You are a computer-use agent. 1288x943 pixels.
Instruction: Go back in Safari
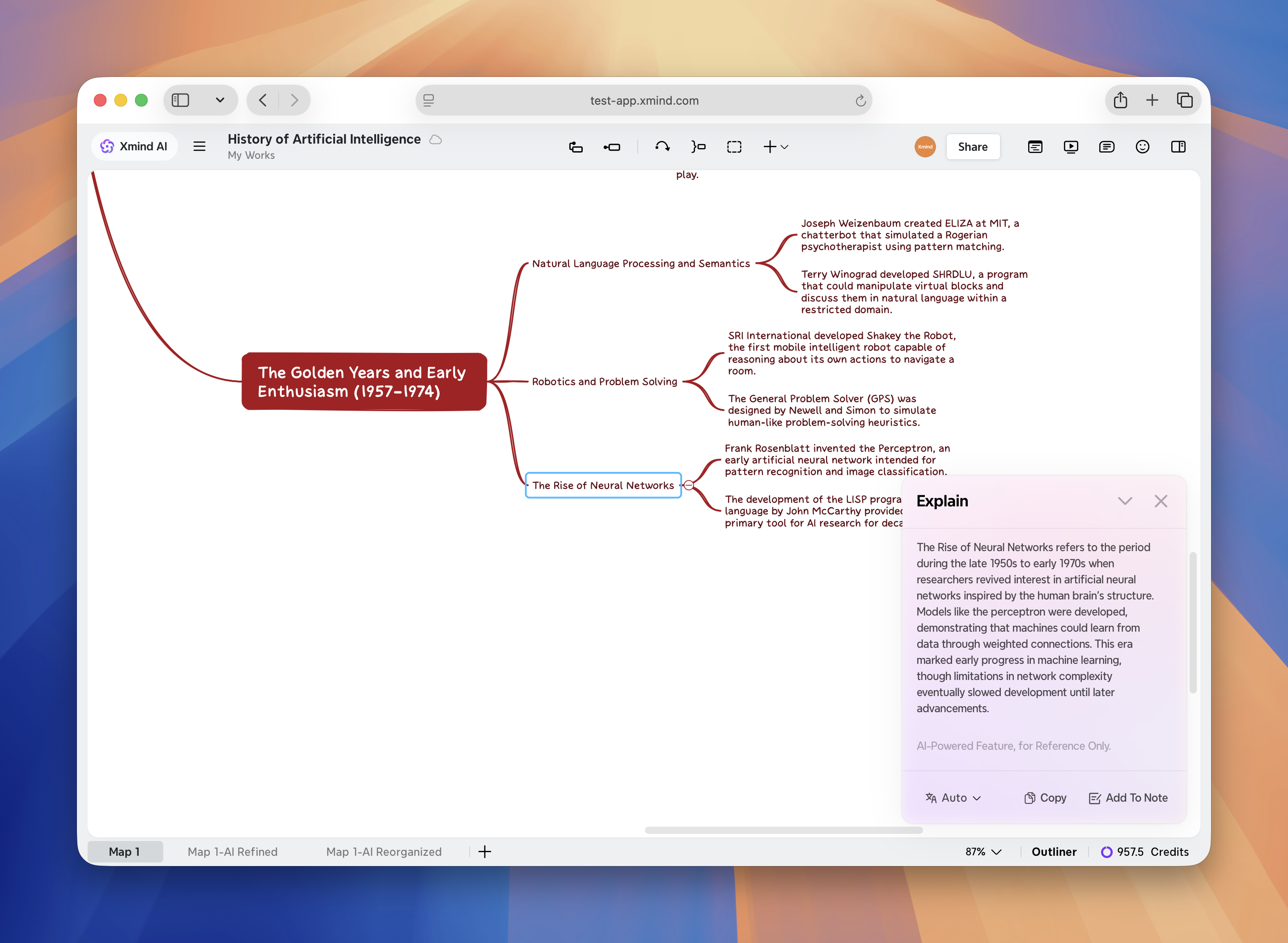(263, 101)
